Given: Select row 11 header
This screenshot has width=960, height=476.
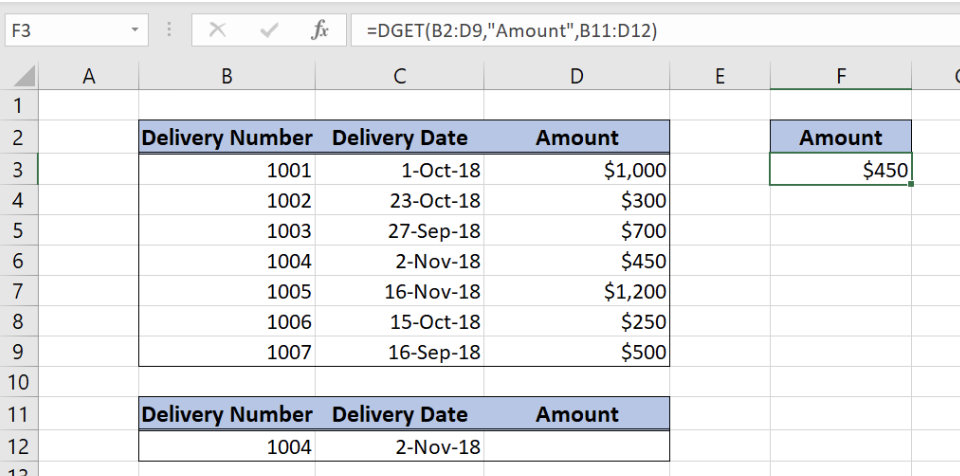Looking at the screenshot, I should pyautogui.click(x=19, y=414).
